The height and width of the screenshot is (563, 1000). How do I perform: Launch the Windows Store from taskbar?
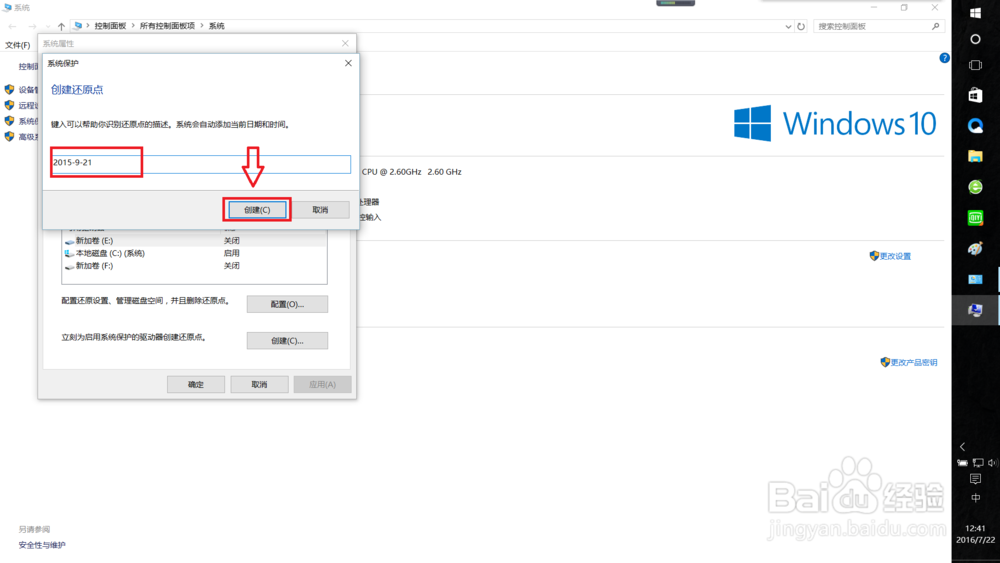975,95
